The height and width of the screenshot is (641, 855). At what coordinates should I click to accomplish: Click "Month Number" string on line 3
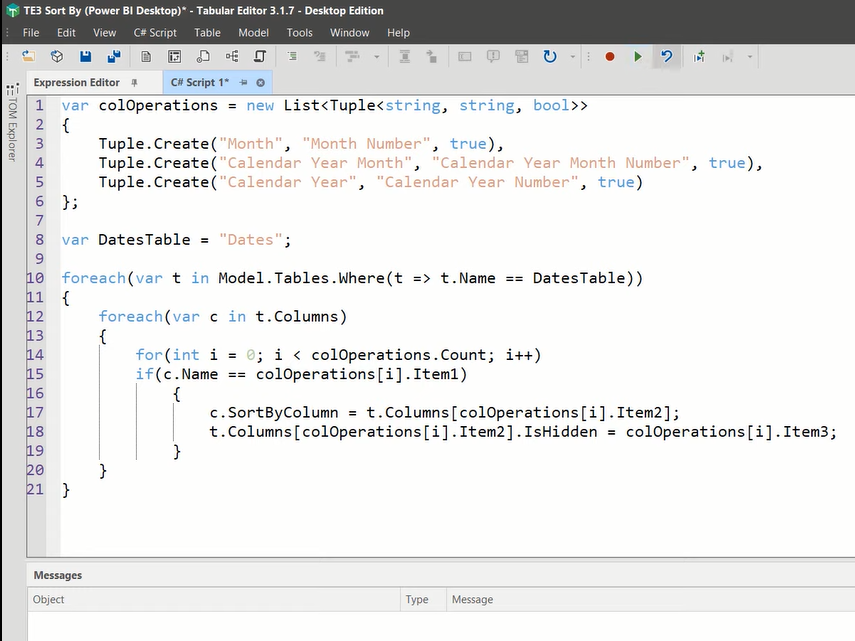click(x=366, y=144)
